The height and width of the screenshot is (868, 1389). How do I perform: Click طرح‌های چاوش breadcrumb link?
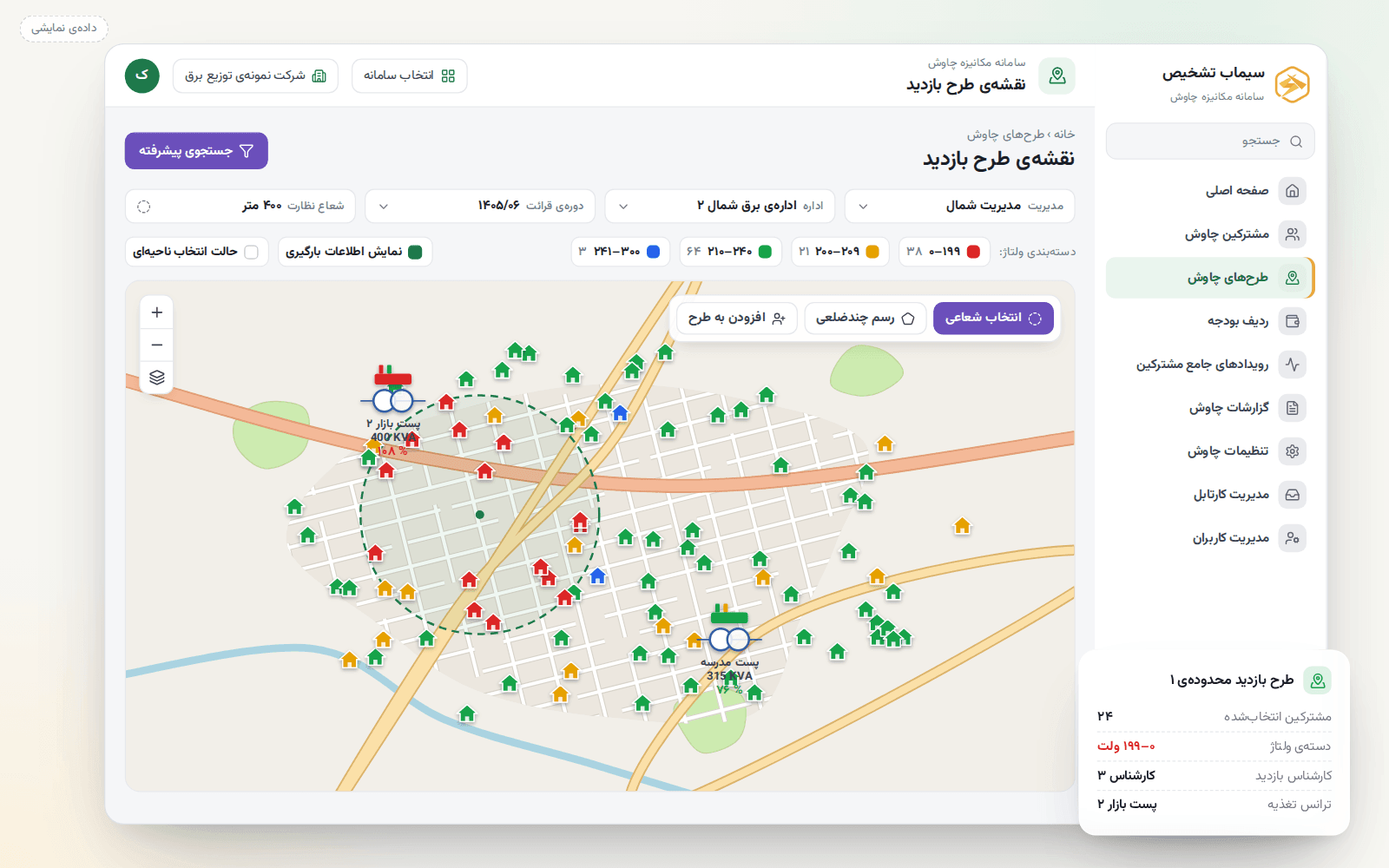coord(1007,135)
